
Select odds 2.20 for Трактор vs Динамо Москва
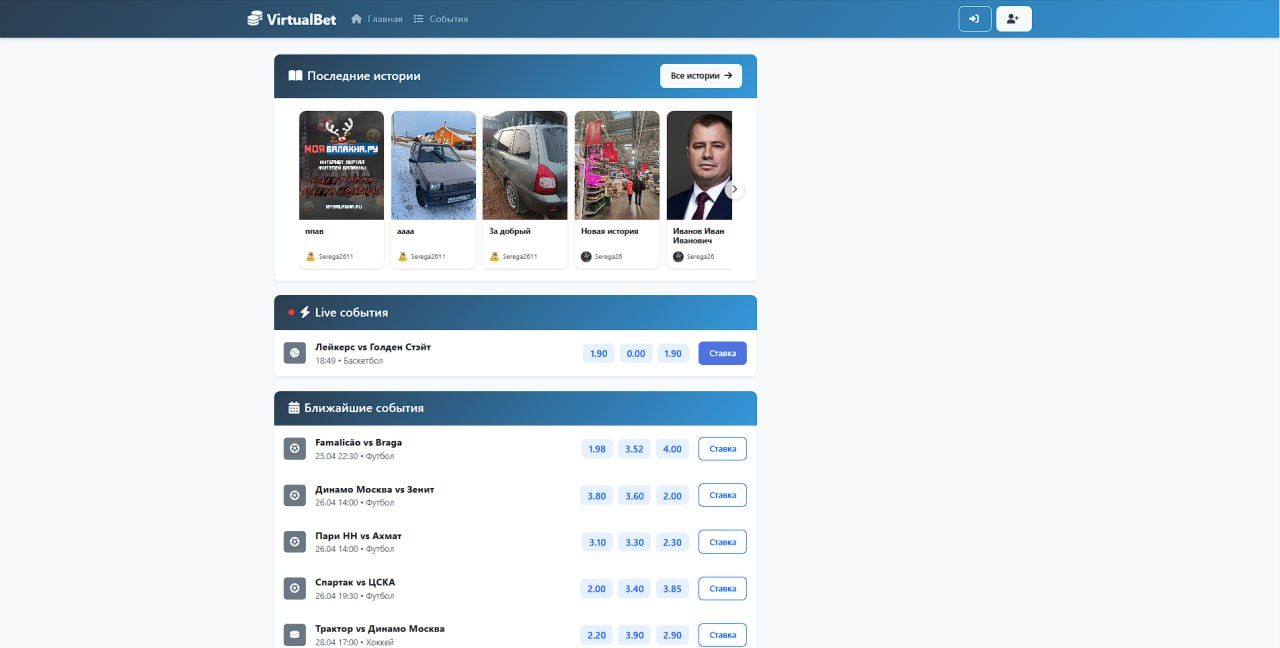pos(597,635)
